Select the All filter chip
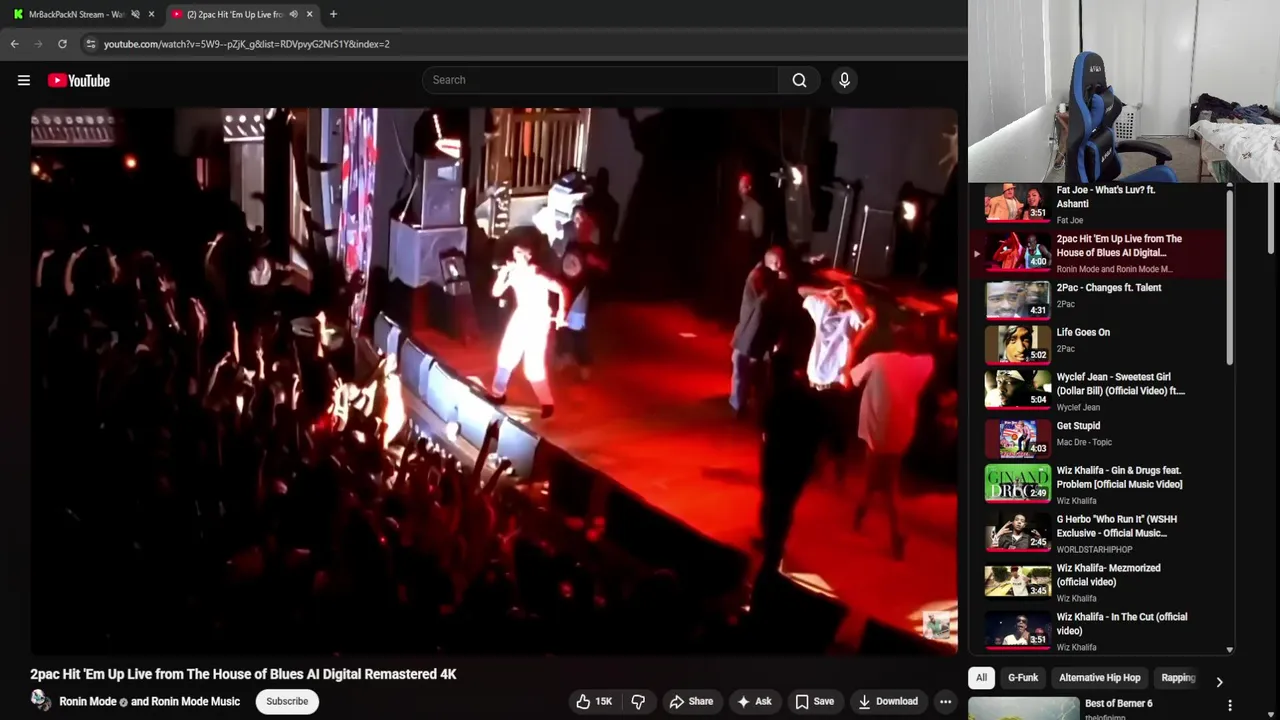 pos(981,678)
